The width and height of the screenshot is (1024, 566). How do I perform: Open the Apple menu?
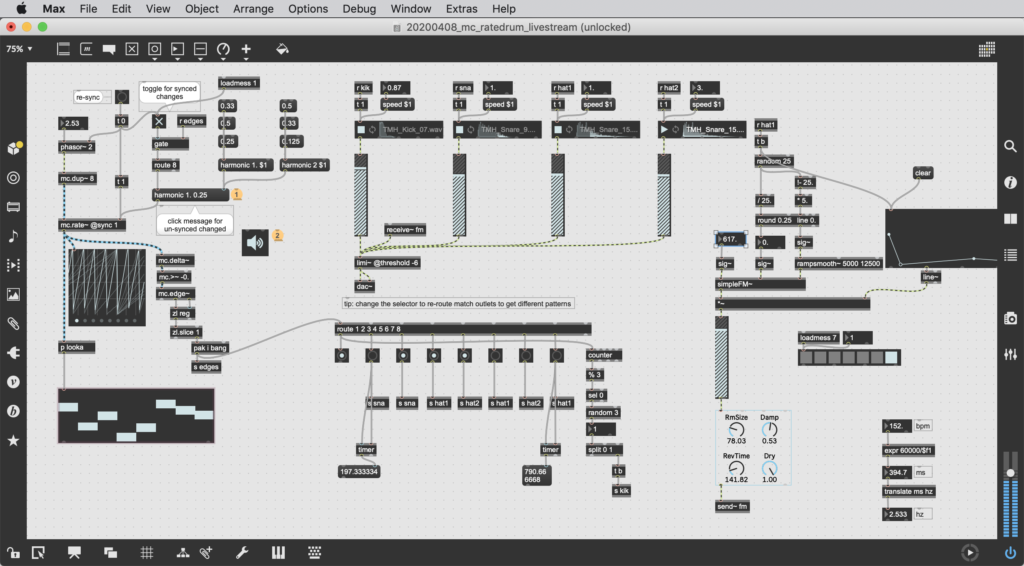click(21, 8)
